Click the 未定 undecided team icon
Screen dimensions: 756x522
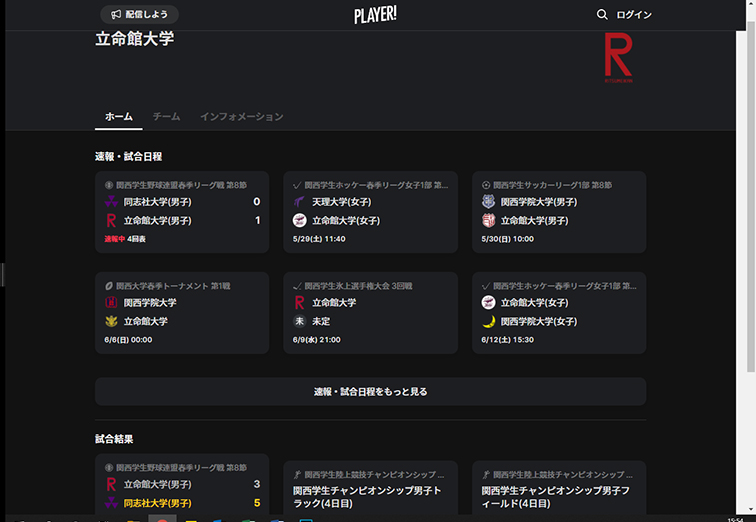click(x=299, y=321)
